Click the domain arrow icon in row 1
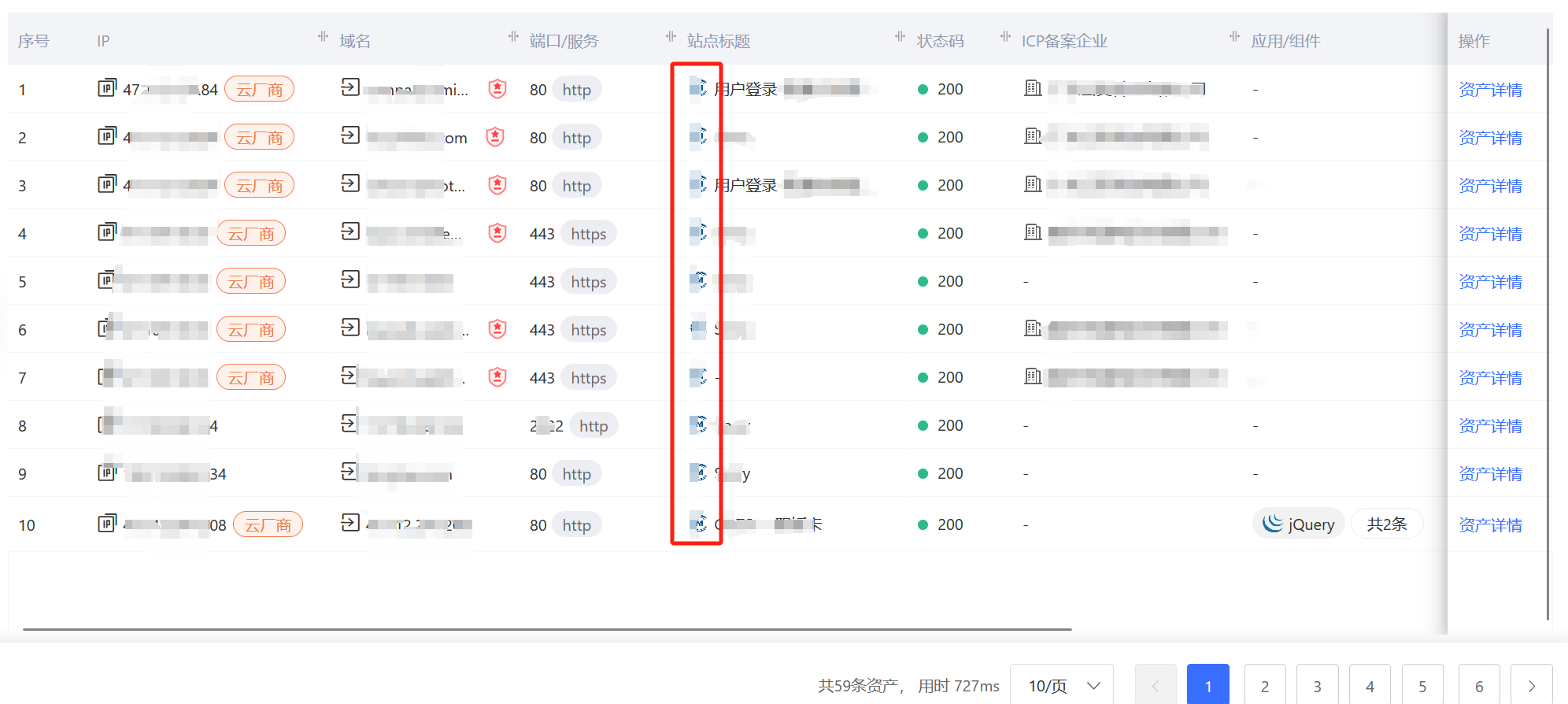The width and height of the screenshot is (1568, 704). pos(350,87)
